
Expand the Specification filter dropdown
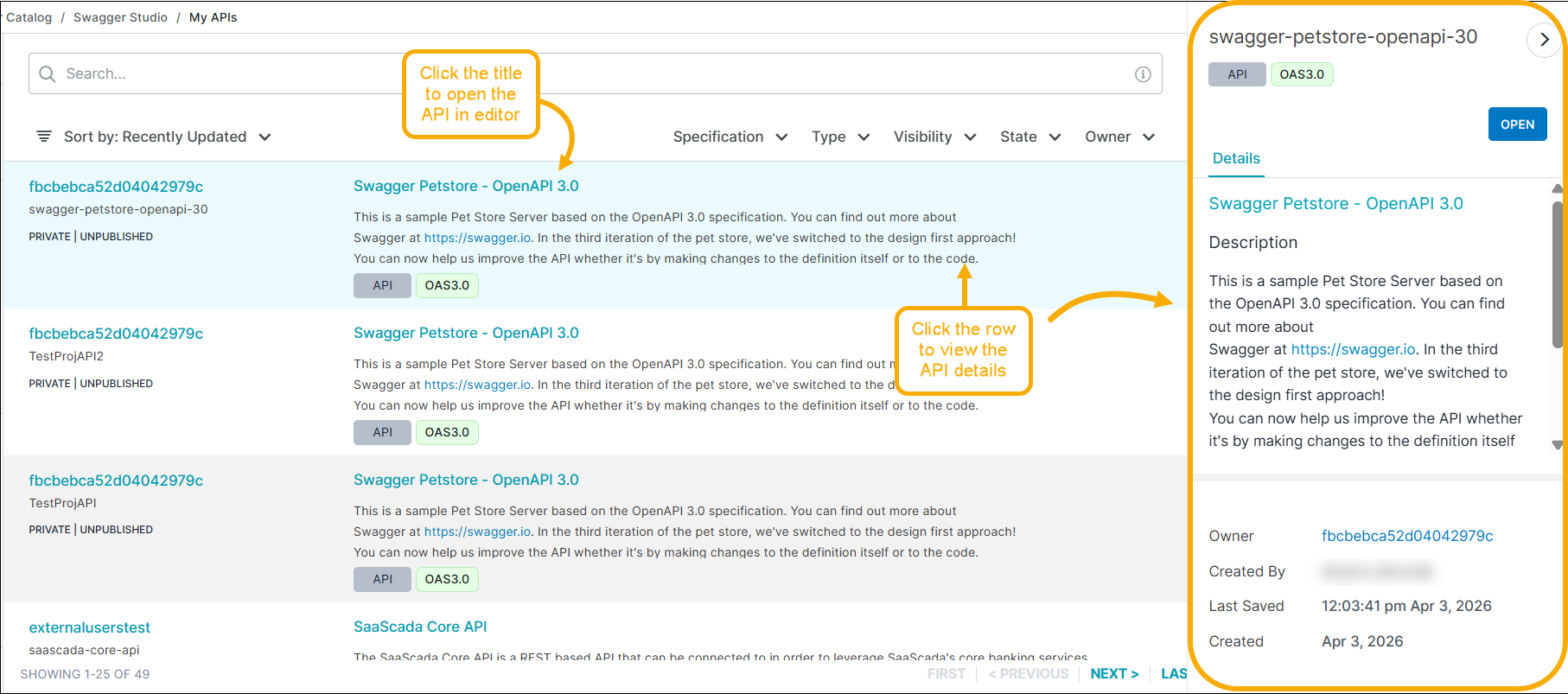(730, 137)
